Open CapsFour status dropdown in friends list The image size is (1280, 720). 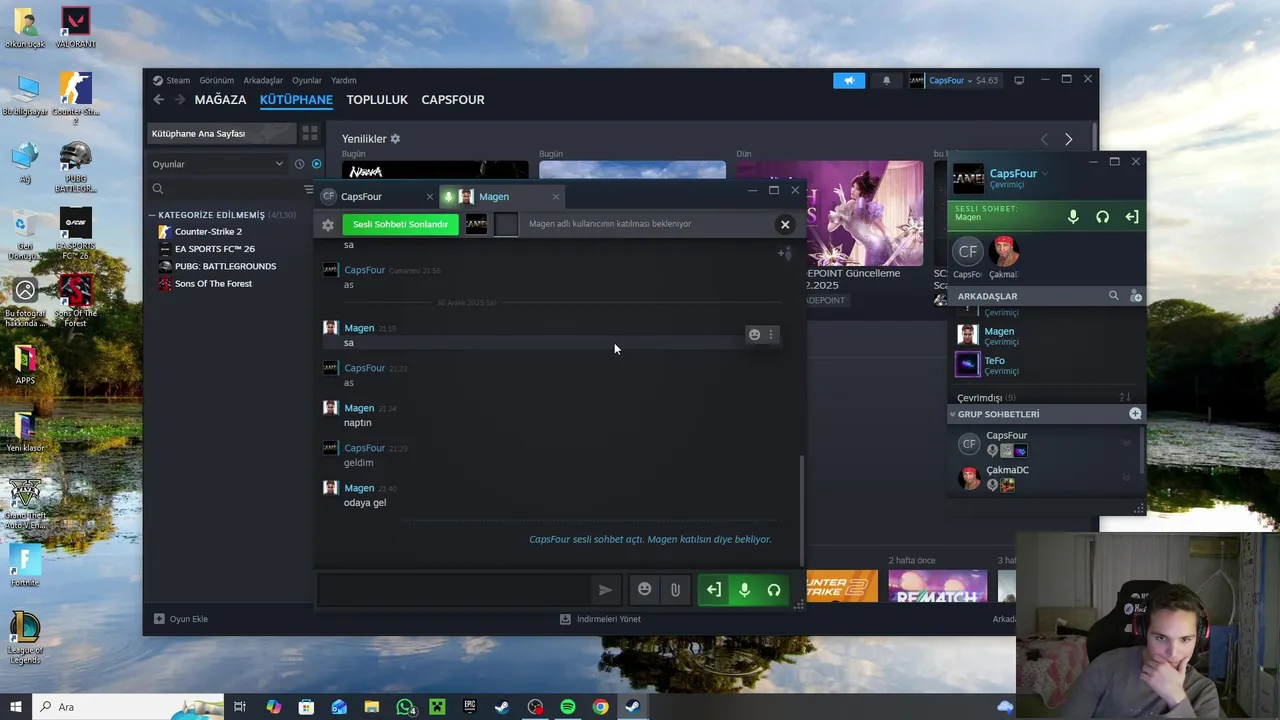1045,174
